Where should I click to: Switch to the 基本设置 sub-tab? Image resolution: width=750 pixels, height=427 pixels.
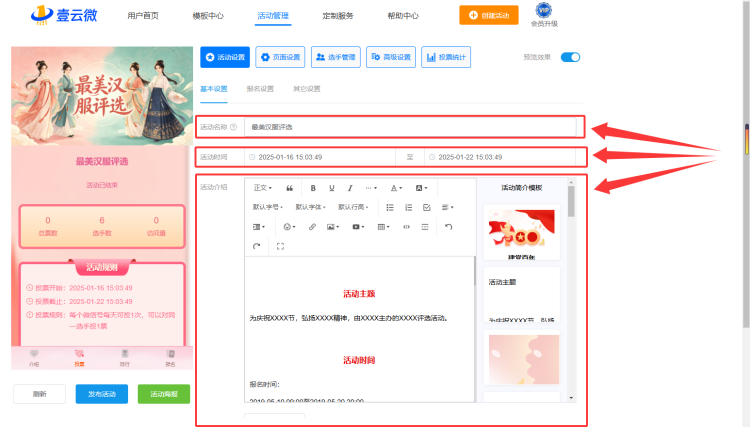point(213,89)
